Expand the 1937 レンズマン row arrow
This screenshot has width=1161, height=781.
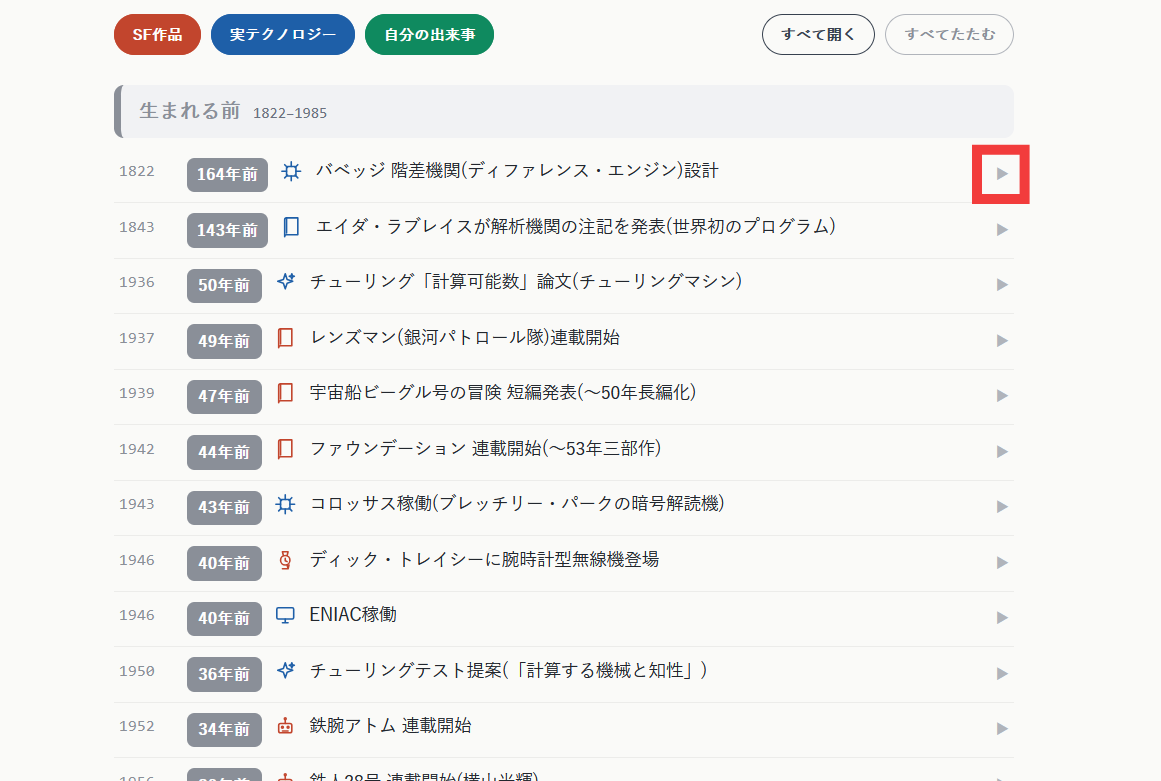[1002, 341]
